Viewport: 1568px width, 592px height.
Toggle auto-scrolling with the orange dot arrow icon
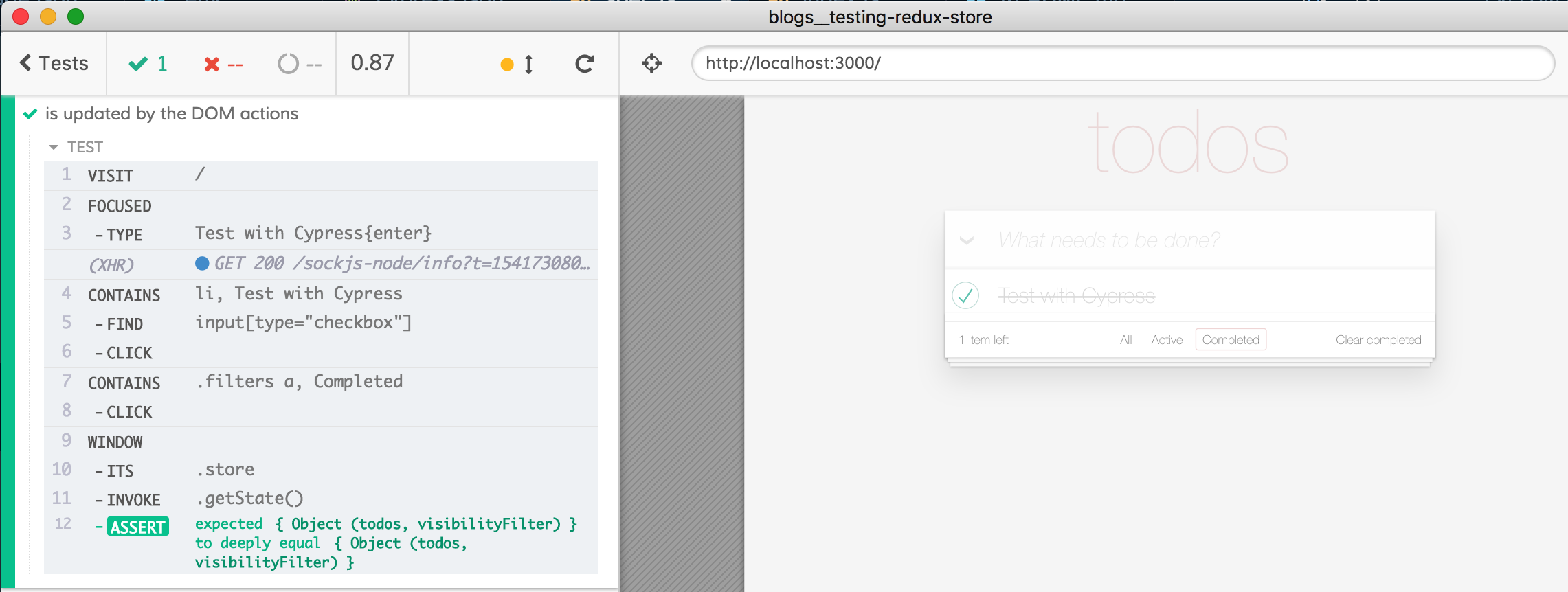(517, 65)
